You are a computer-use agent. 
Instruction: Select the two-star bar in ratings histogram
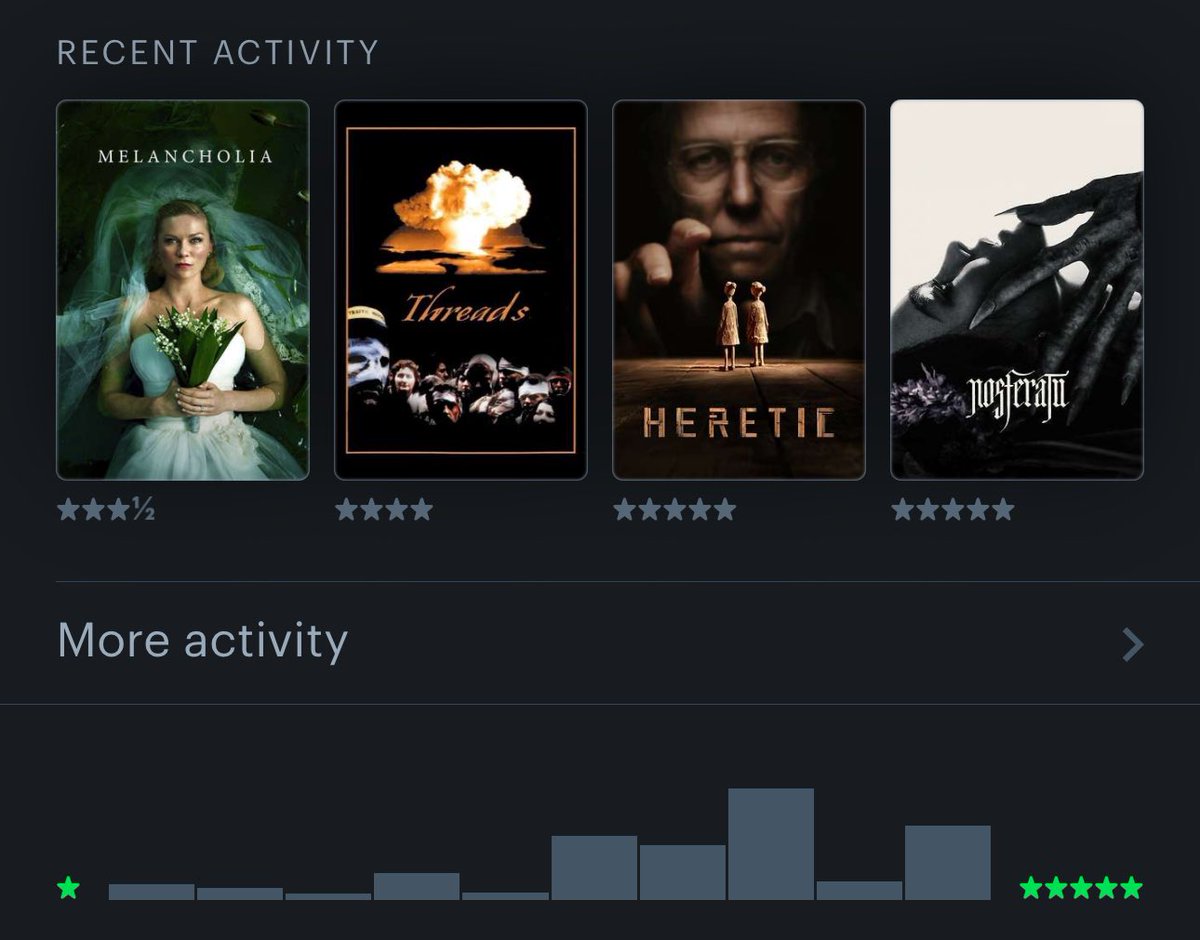tap(417, 887)
